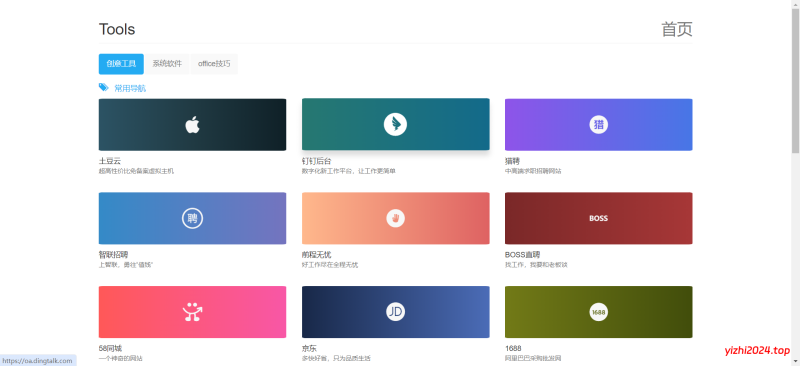Click the oa.dingtalk.com status bar URL

pos(38,361)
